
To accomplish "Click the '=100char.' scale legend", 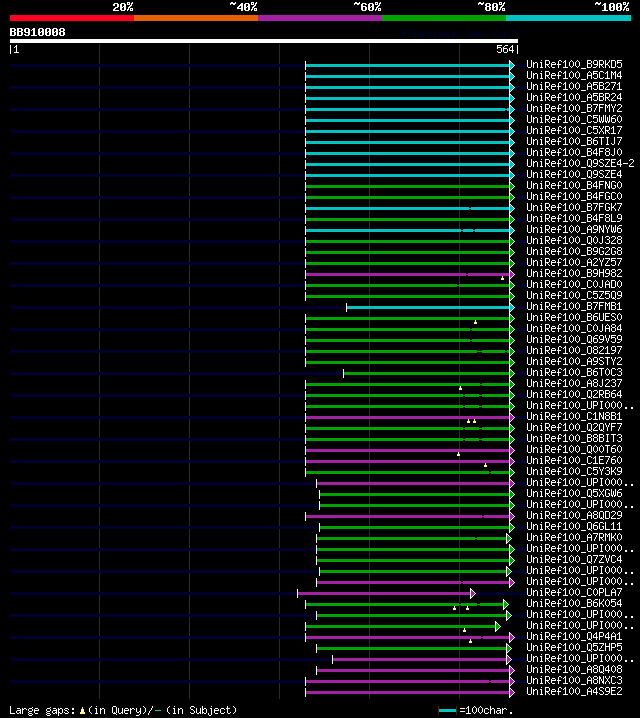I will (487, 710).
